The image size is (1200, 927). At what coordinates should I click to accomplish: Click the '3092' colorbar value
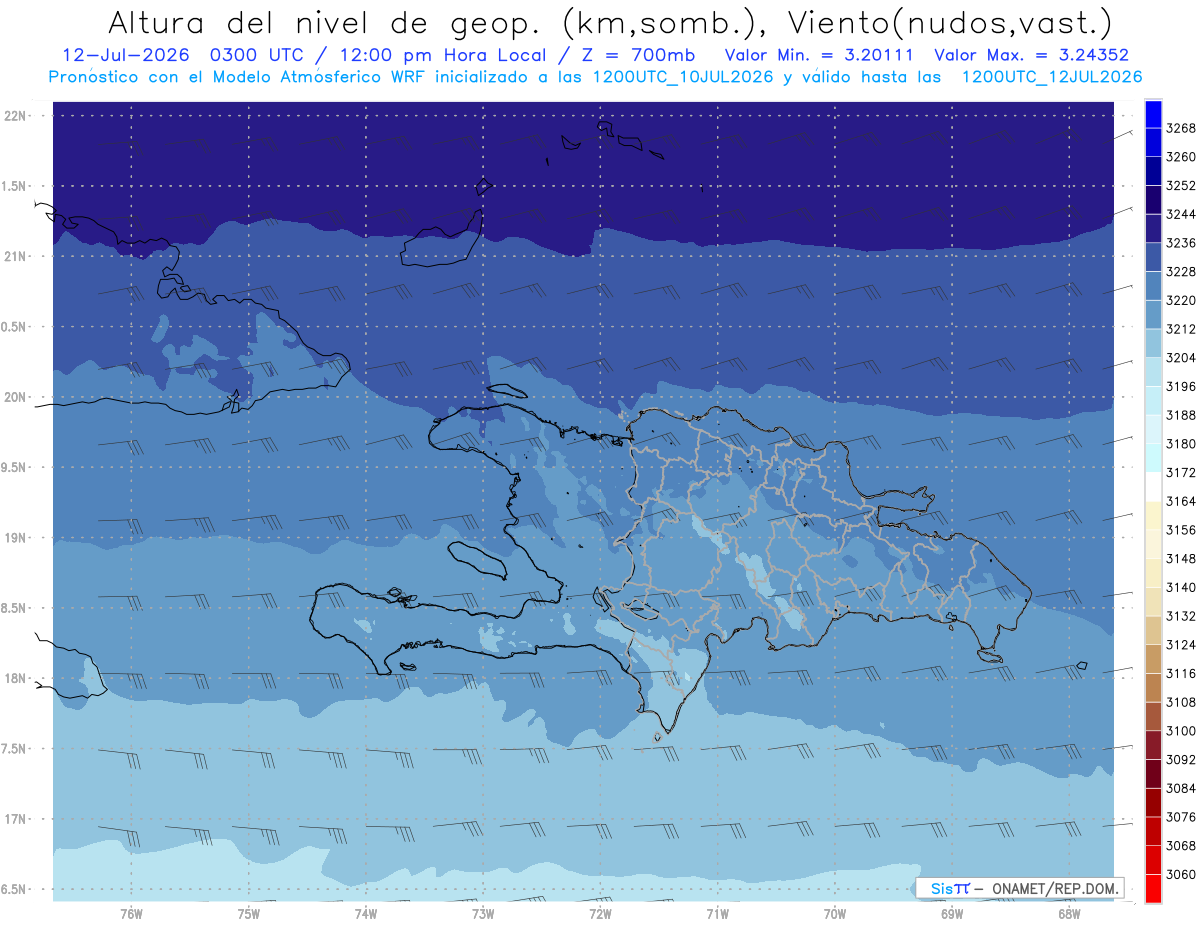tap(1181, 759)
